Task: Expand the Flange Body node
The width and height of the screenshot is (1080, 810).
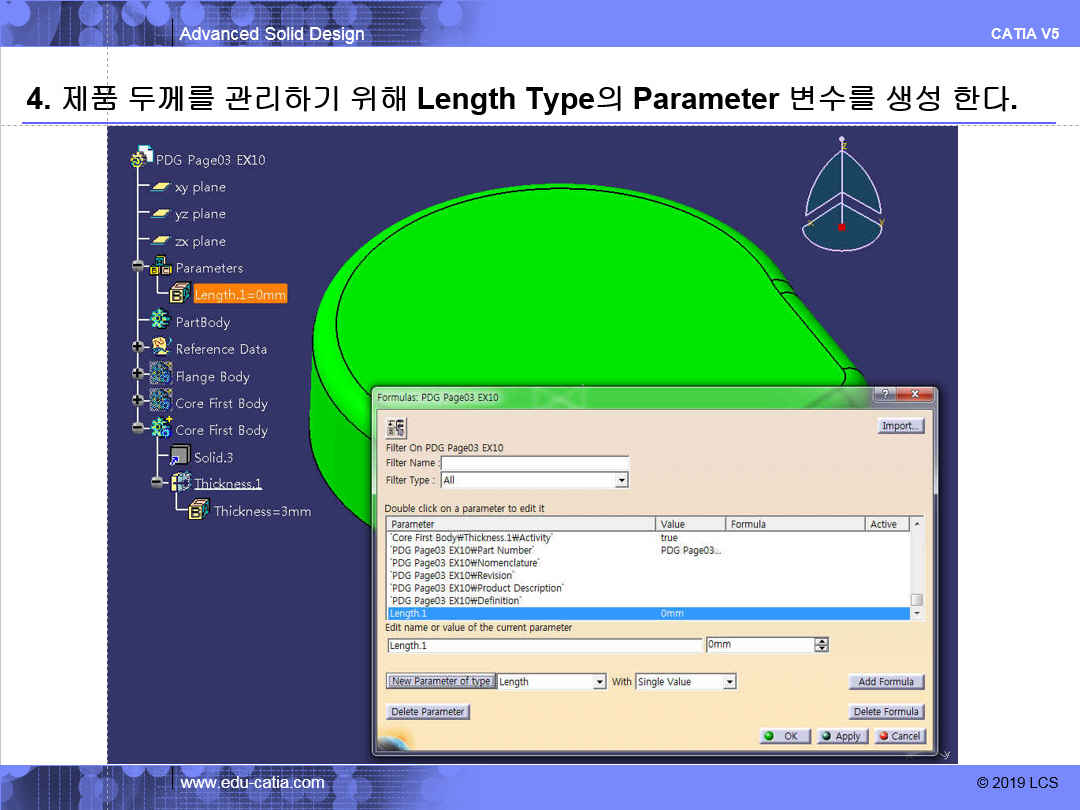Action: [x=137, y=376]
